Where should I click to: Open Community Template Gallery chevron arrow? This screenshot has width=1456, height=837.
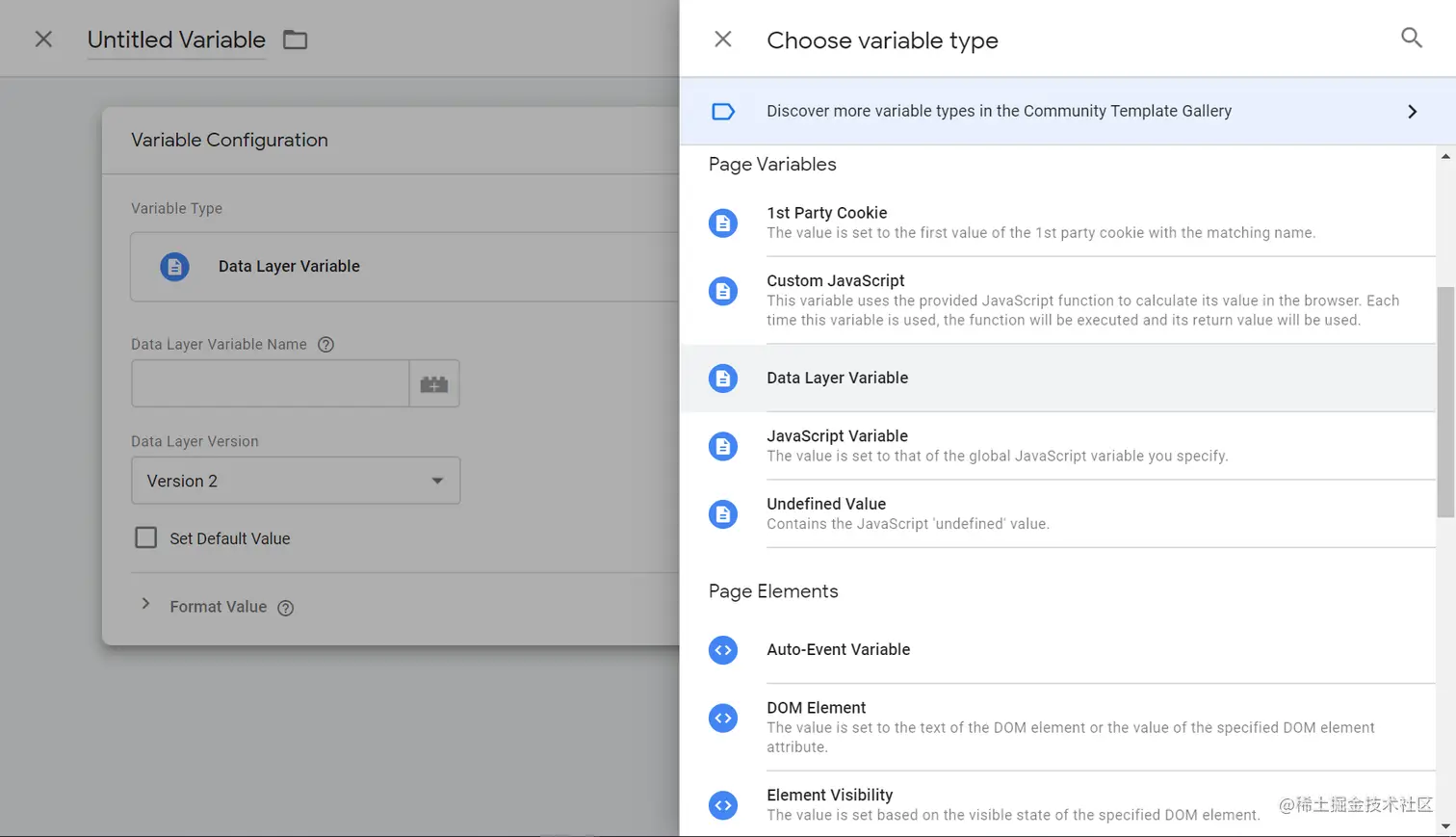(1412, 111)
